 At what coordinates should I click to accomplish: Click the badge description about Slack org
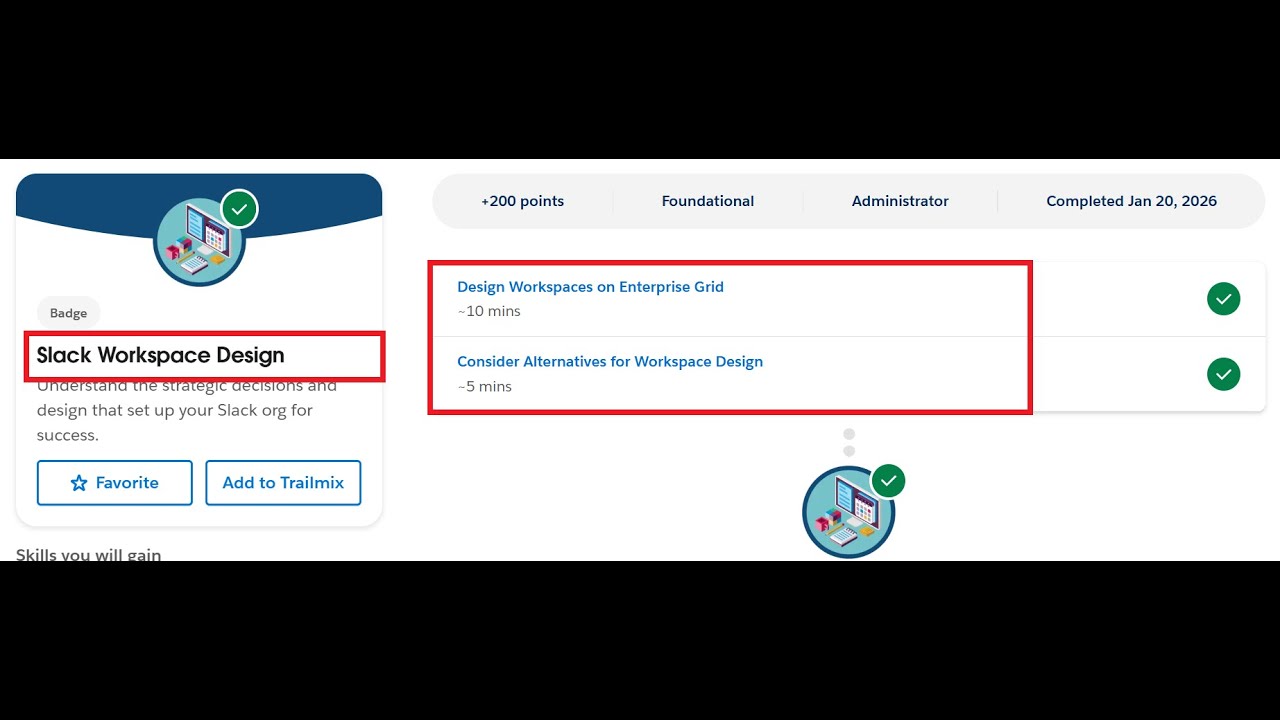[187, 411]
